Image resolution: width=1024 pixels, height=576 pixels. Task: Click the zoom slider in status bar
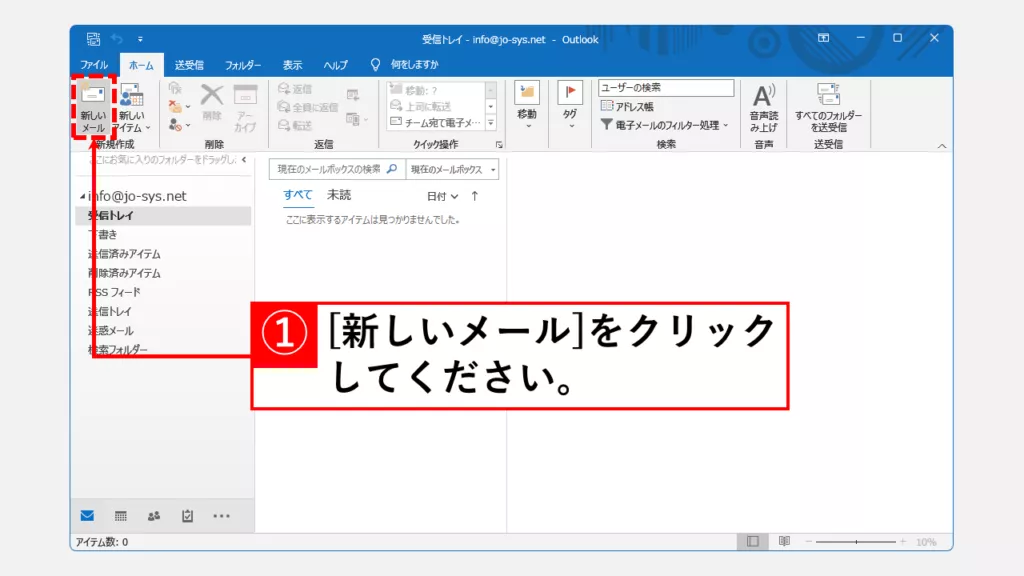click(855, 542)
